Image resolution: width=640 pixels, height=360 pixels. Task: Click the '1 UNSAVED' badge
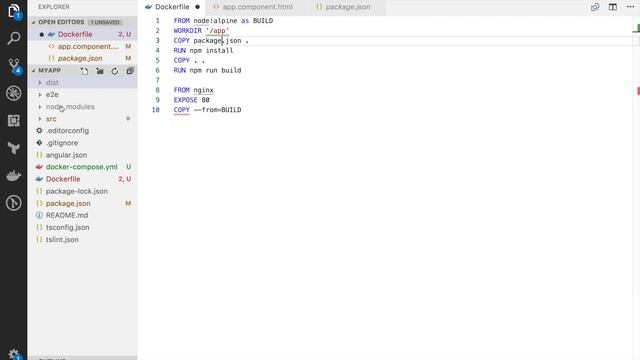(105, 22)
